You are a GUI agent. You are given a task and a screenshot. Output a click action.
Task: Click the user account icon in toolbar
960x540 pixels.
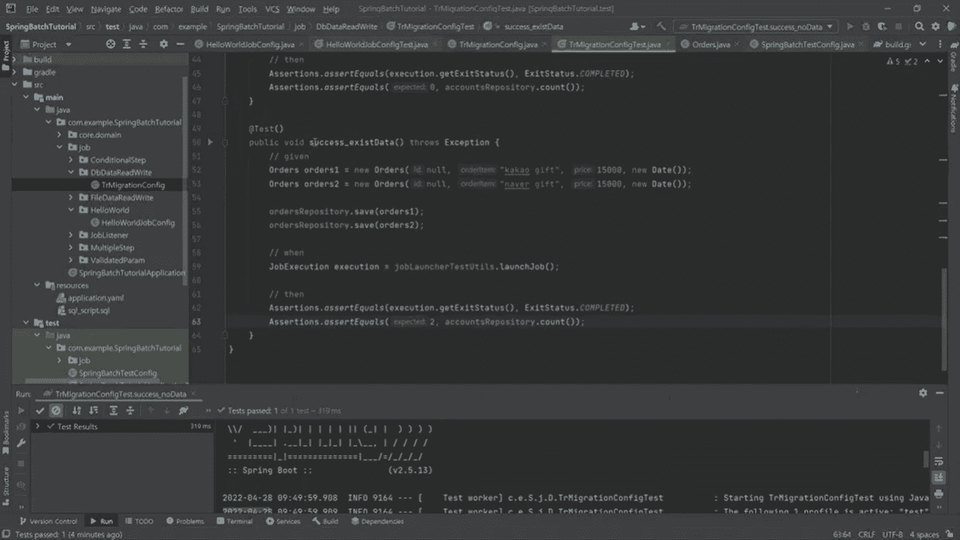(637, 26)
